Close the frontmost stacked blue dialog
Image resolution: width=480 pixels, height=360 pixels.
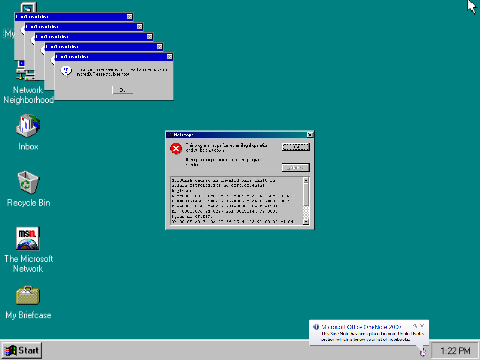tap(169, 57)
